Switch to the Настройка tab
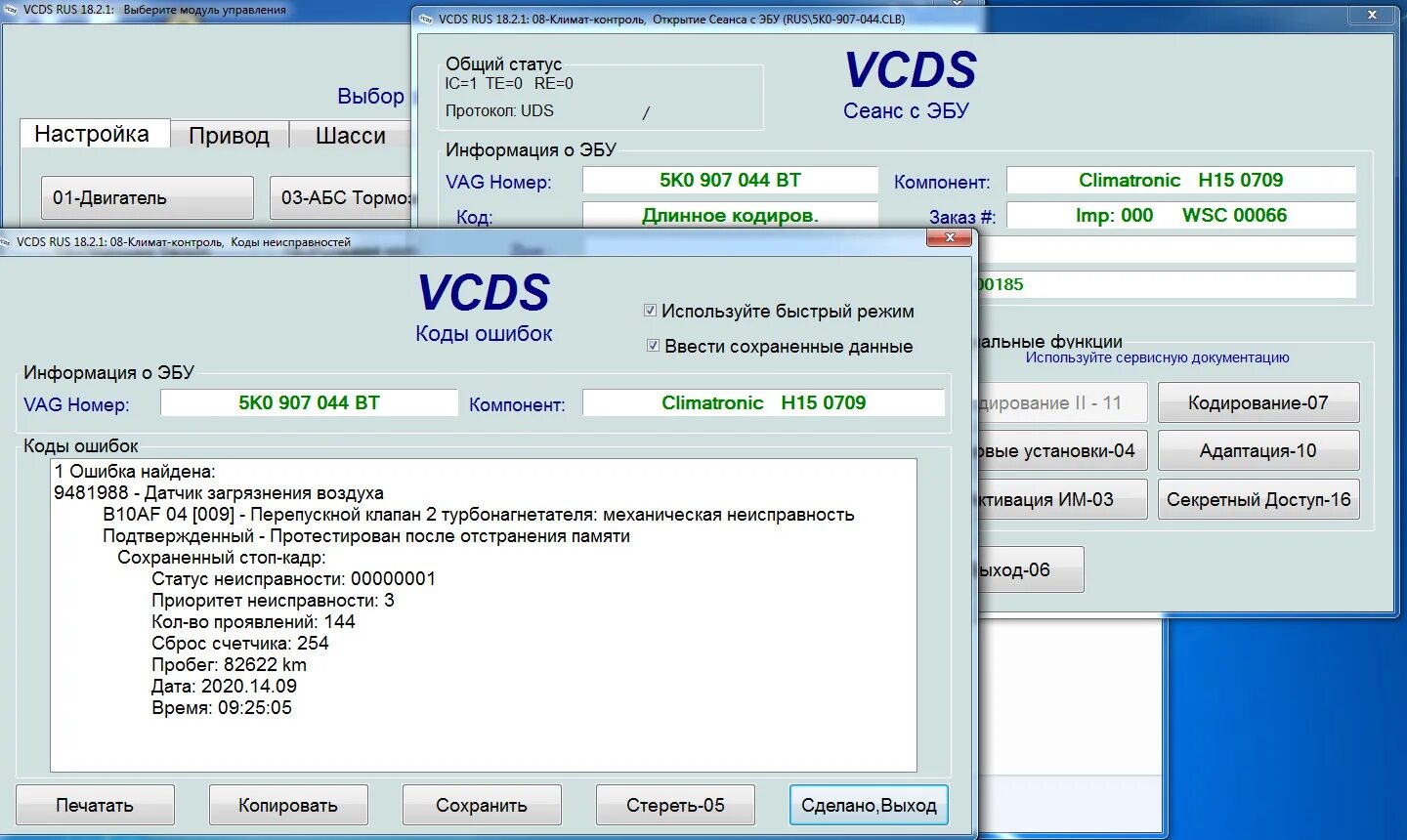Image resolution: width=1407 pixels, height=840 pixels. point(94,134)
